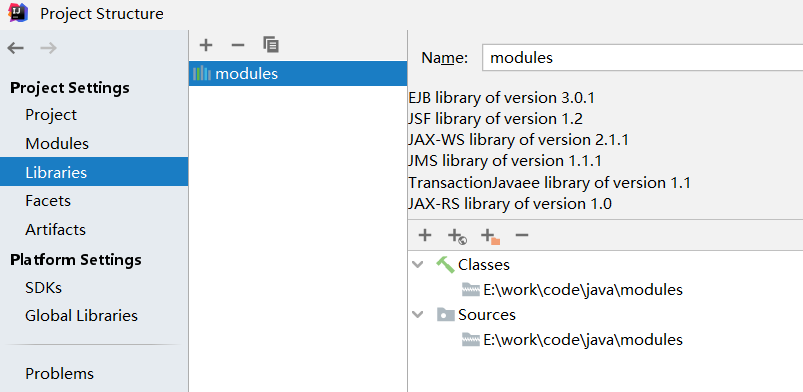The image size is (803, 392).
Task: Click 'JSF library of version 1.2' text
Action: pyautogui.click(x=495, y=119)
